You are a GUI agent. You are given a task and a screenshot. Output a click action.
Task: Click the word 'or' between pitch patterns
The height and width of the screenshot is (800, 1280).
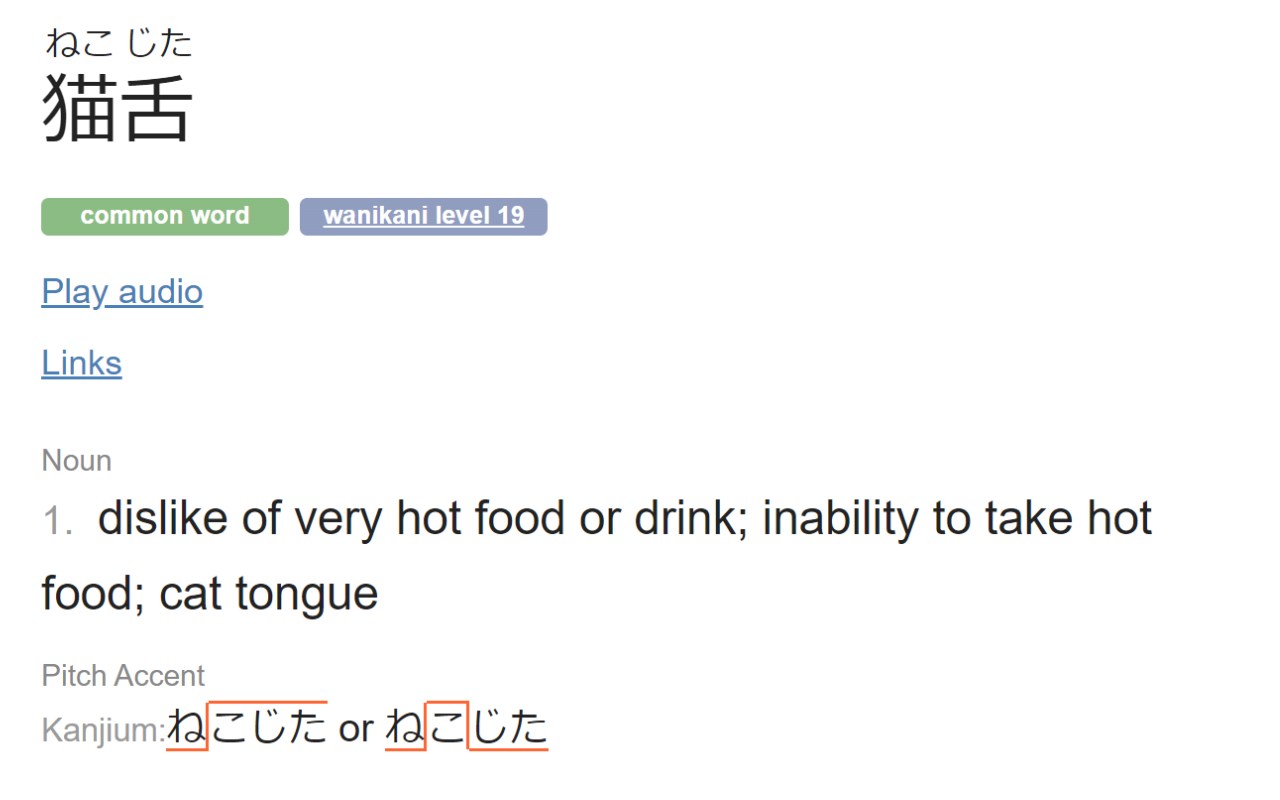pyautogui.click(x=356, y=730)
